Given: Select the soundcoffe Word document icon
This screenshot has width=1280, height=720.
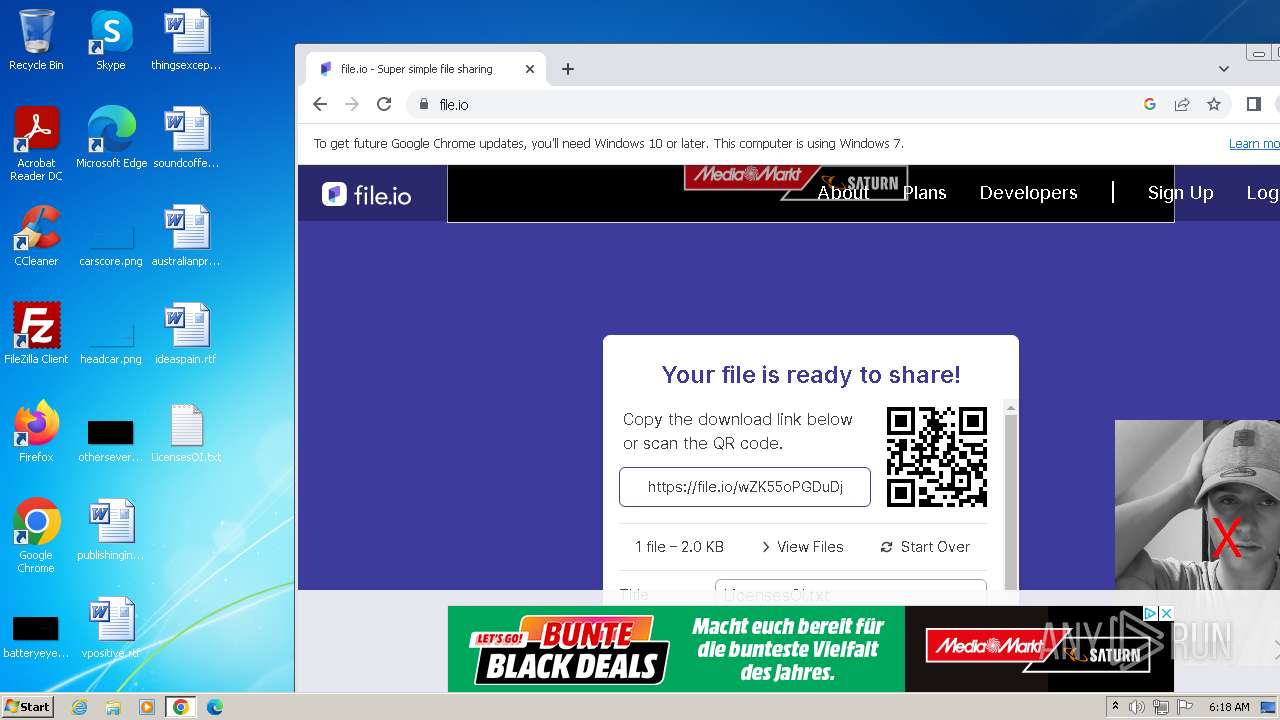Looking at the screenshot, I should click(186, 138).
